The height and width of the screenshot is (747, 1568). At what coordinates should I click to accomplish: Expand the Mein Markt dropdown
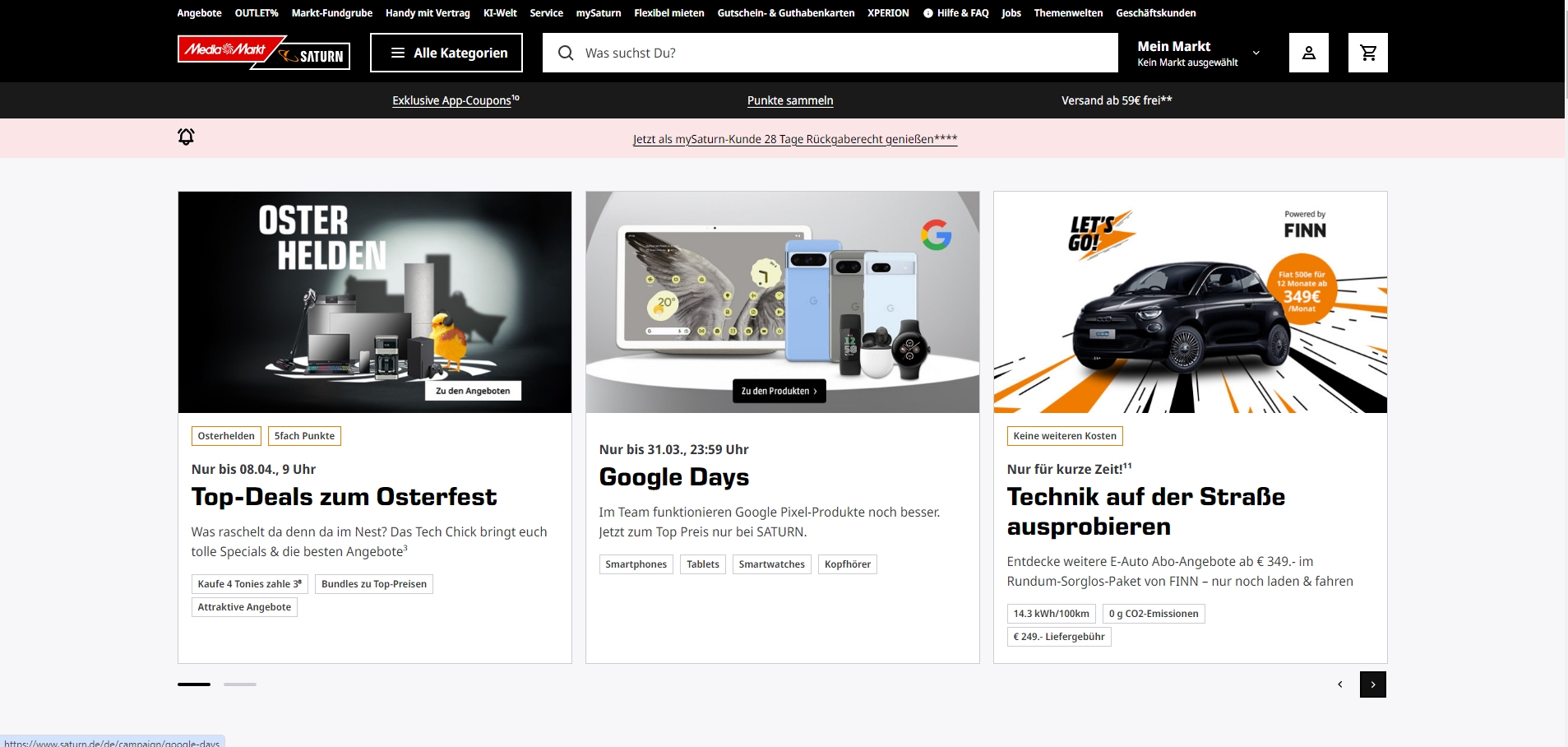coord(1256,53)
